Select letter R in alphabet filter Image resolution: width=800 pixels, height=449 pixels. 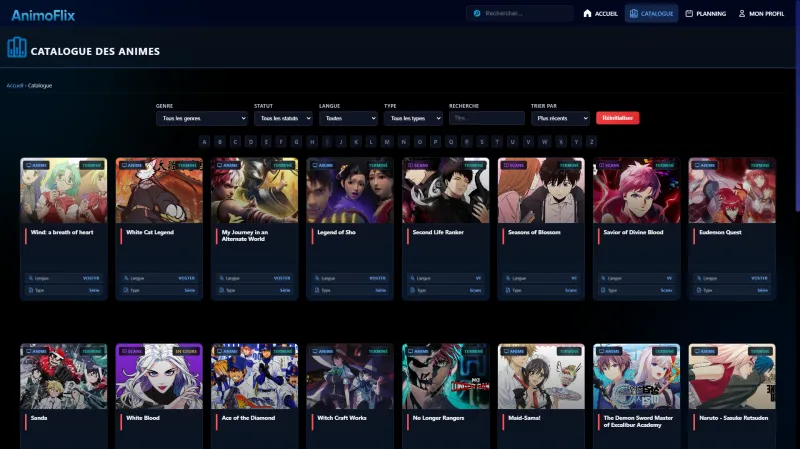466,142
